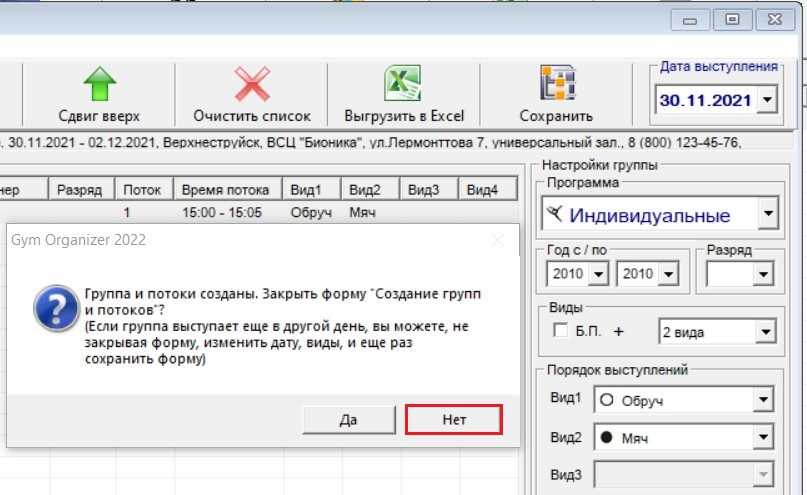Click the Сохранить save icon

[556, 84]
